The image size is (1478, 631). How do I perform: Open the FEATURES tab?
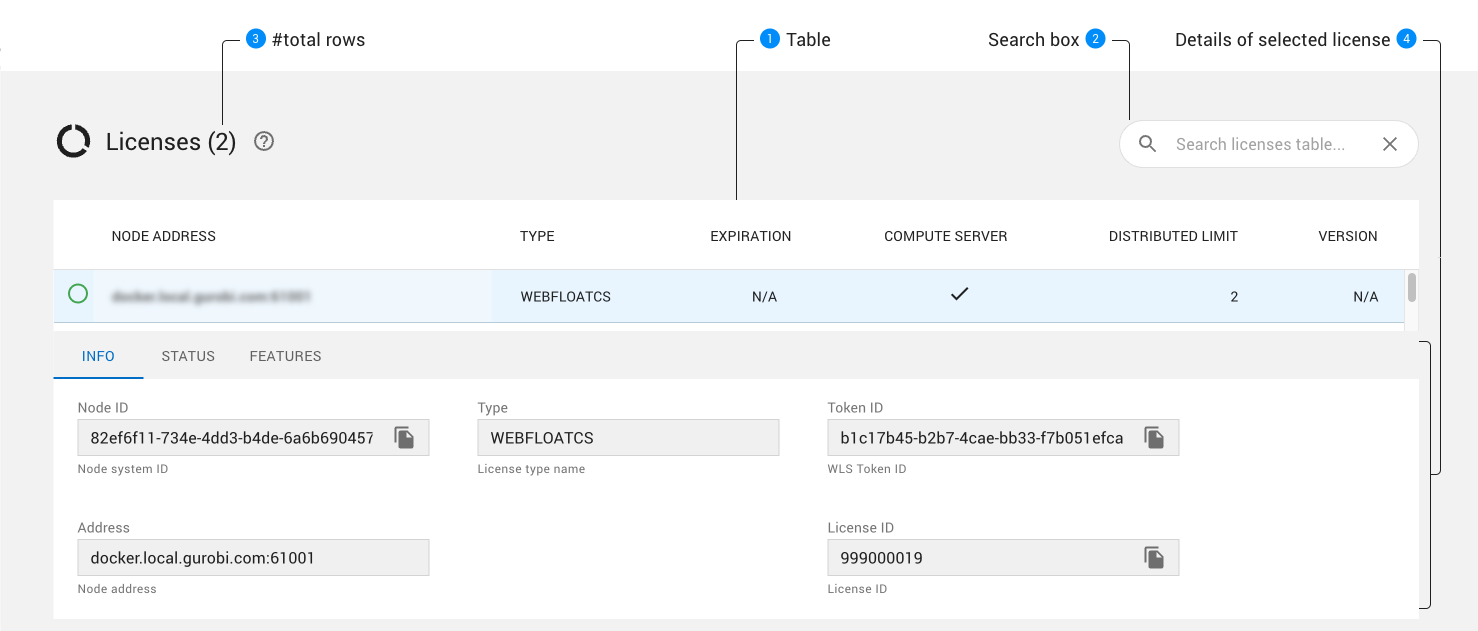pyautogui.click(x=285, y=356)
